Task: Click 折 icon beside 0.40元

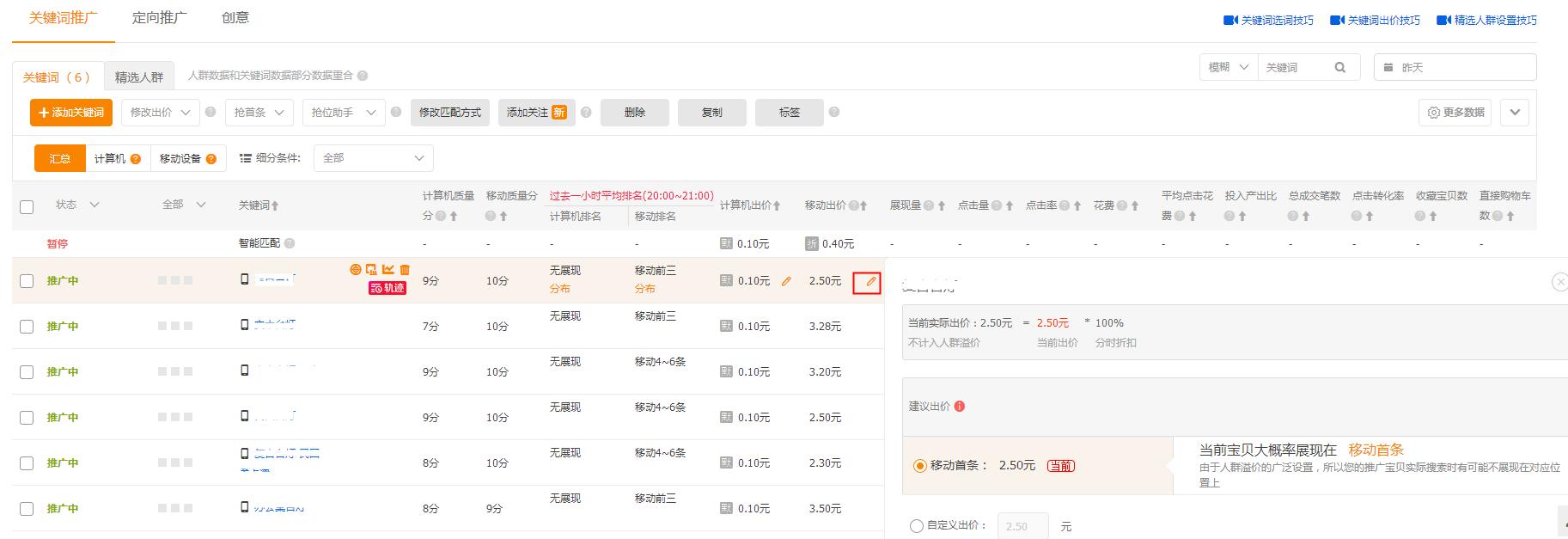Action: click(x=812, y=243)
